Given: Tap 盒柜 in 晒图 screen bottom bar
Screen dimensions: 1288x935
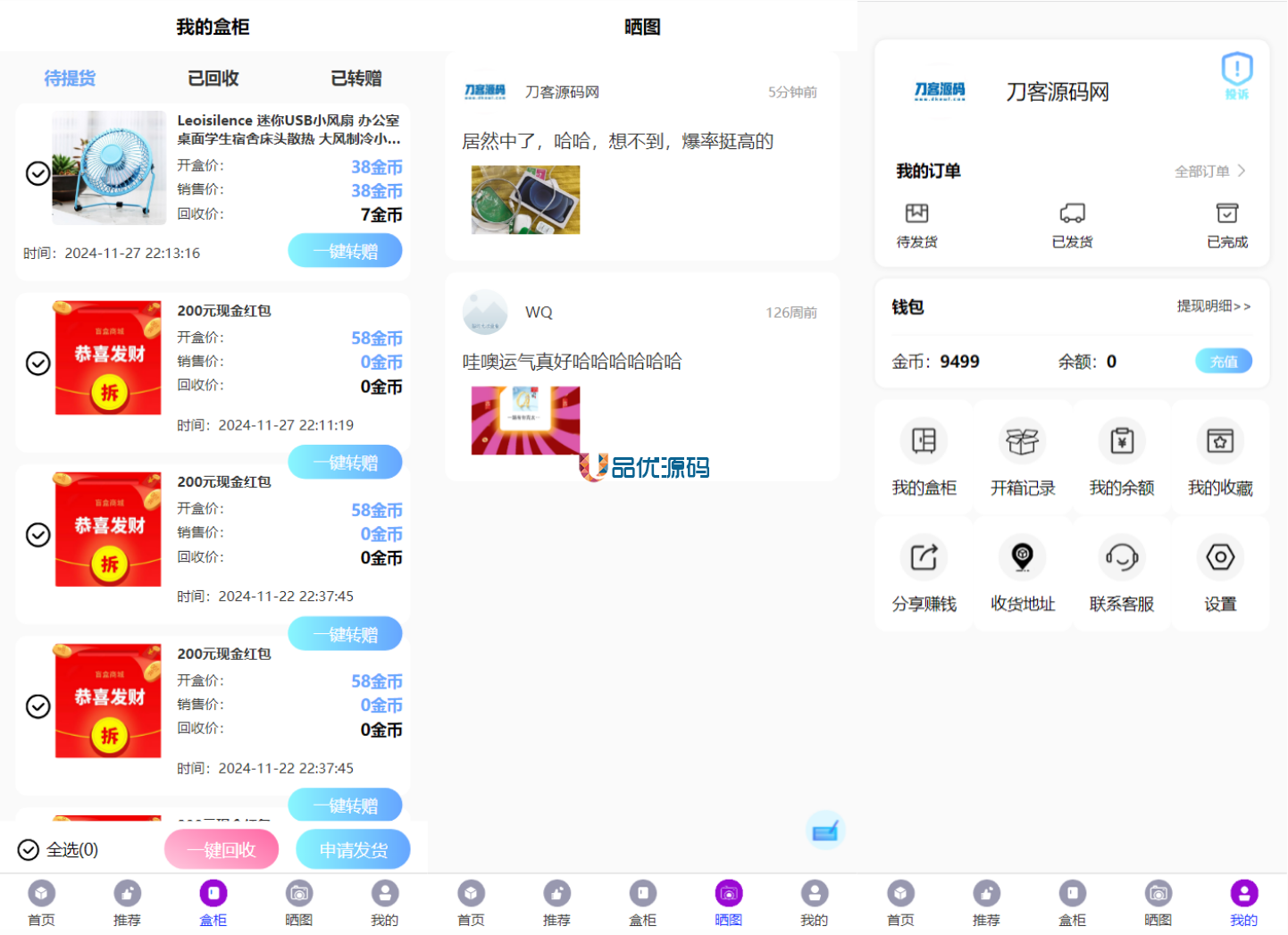Looking at the screenshot, I should click(x=642, y=903).
